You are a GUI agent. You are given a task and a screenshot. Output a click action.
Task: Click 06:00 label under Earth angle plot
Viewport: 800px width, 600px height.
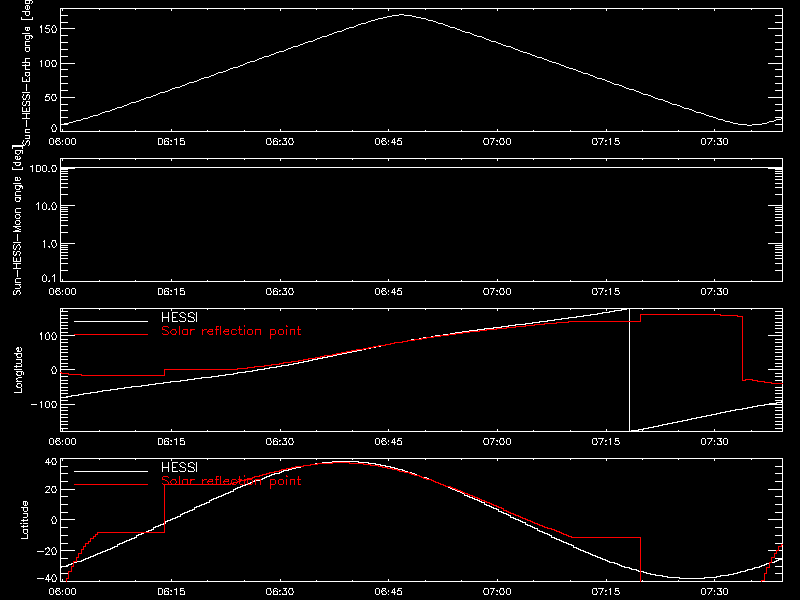point(62,142)
